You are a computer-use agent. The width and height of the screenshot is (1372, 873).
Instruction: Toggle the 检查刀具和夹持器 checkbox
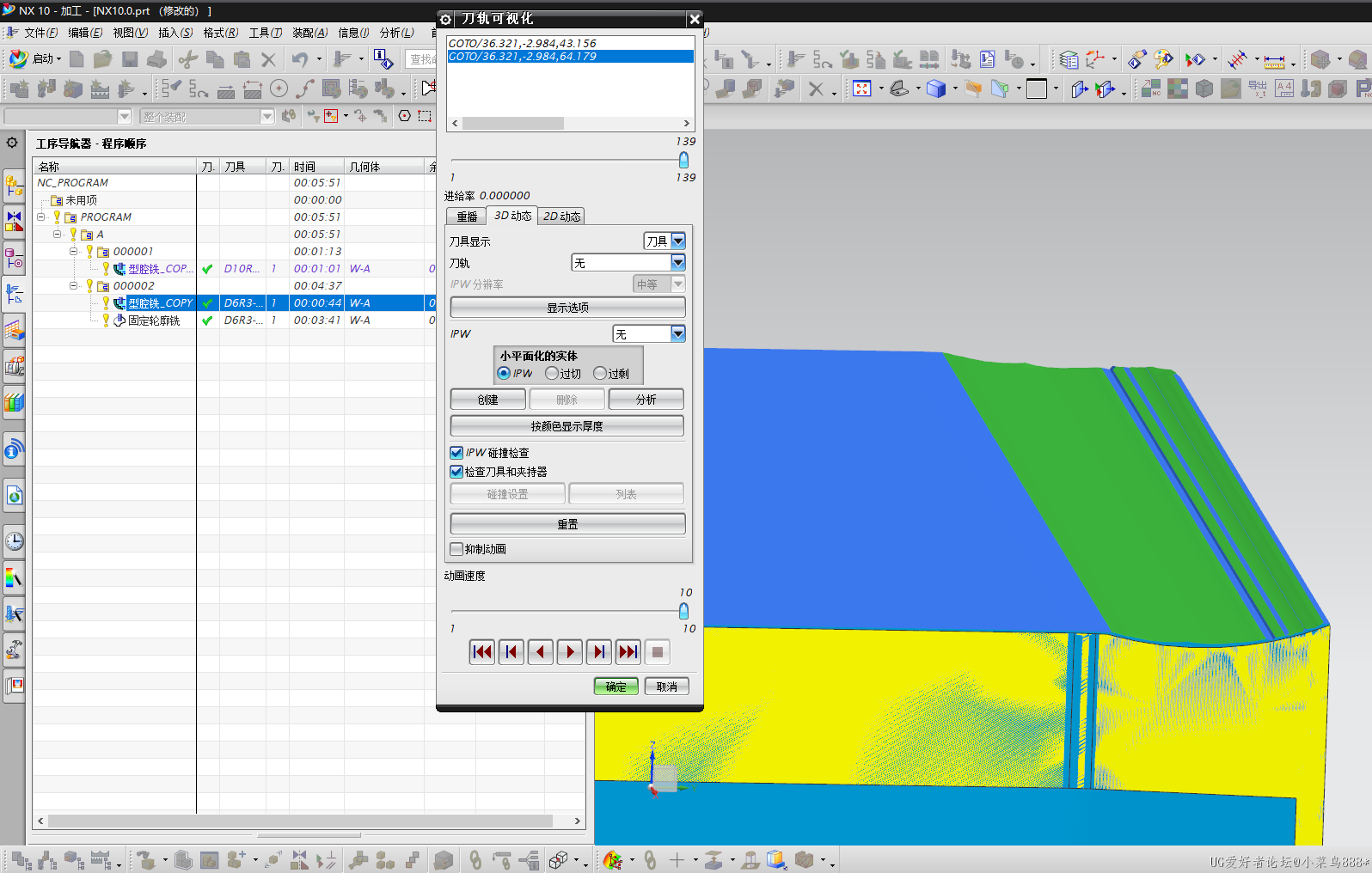click(456, 472)
